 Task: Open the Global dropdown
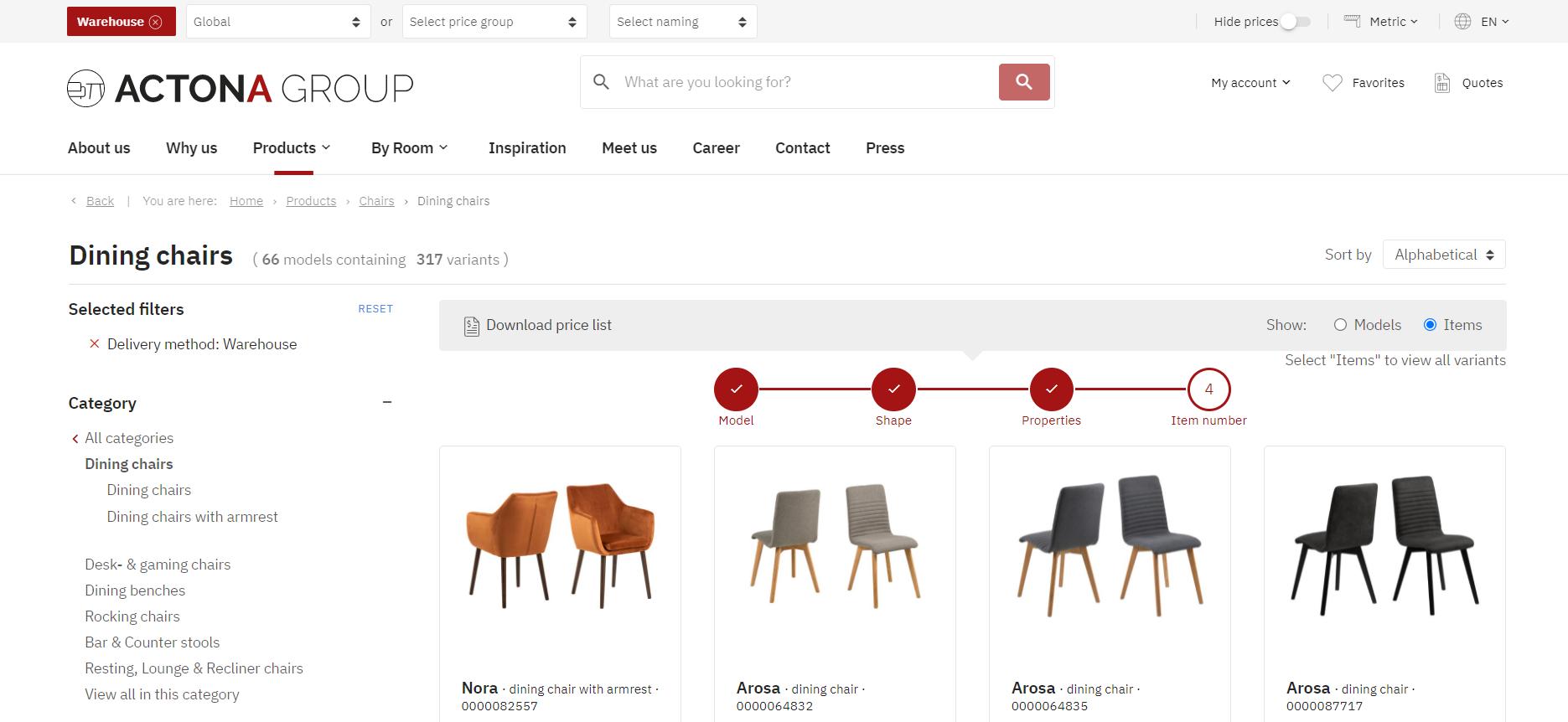pos(278,22)
